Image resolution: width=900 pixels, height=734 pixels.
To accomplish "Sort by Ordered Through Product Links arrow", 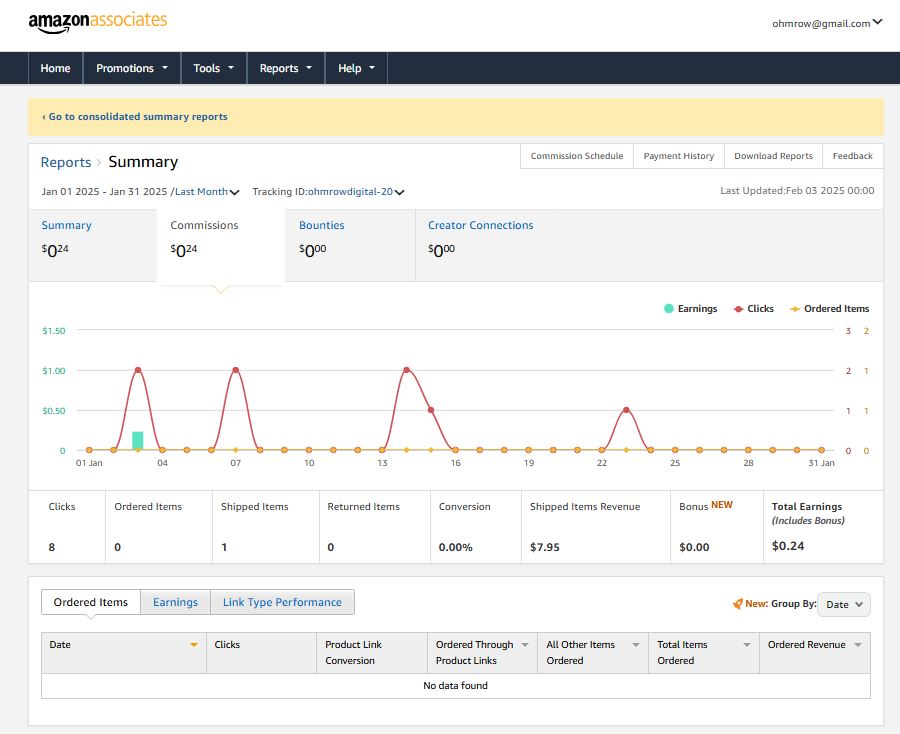I will (525, 645).
